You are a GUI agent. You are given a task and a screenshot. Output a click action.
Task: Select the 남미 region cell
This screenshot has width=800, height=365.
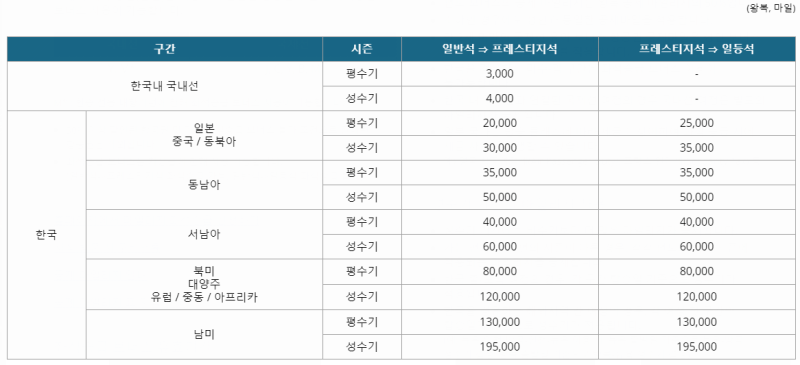(204, 334)
